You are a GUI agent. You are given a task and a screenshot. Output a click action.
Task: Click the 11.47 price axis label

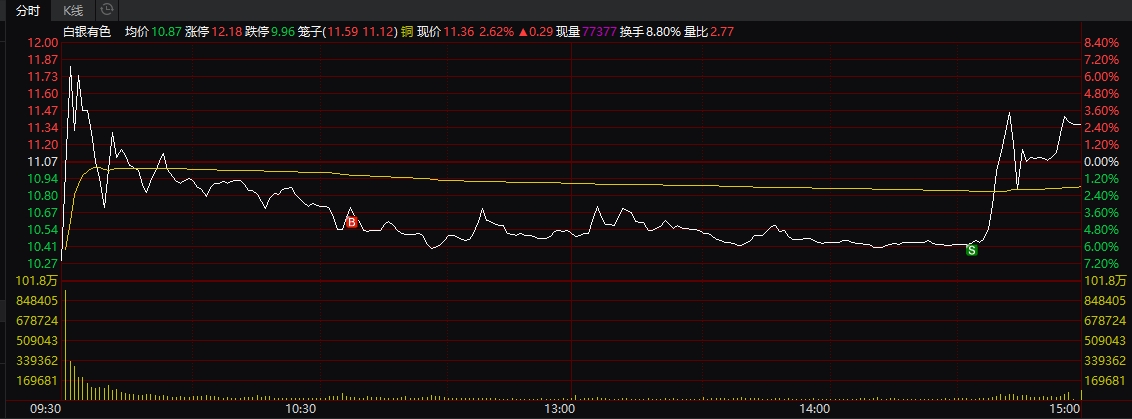point(43,111)
